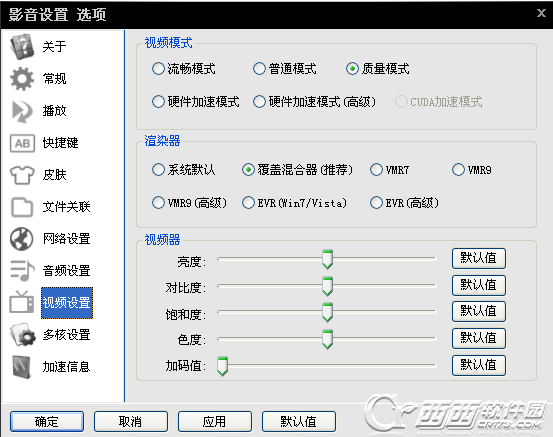The image size is (553, 437).
Task: Reset 对比度 with its 默认值 button
Action: point(479,285)
